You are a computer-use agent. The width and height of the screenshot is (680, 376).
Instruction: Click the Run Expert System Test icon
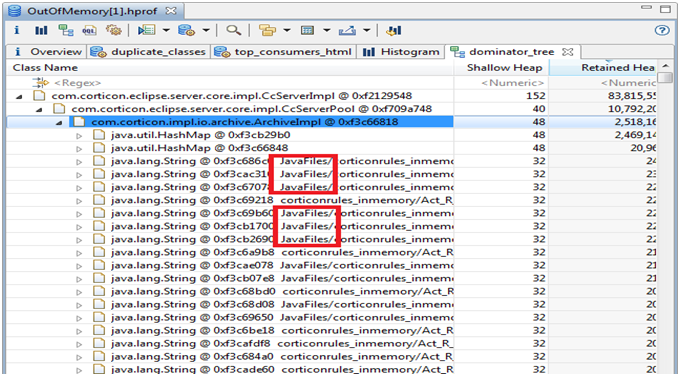[x=147, y=30]
